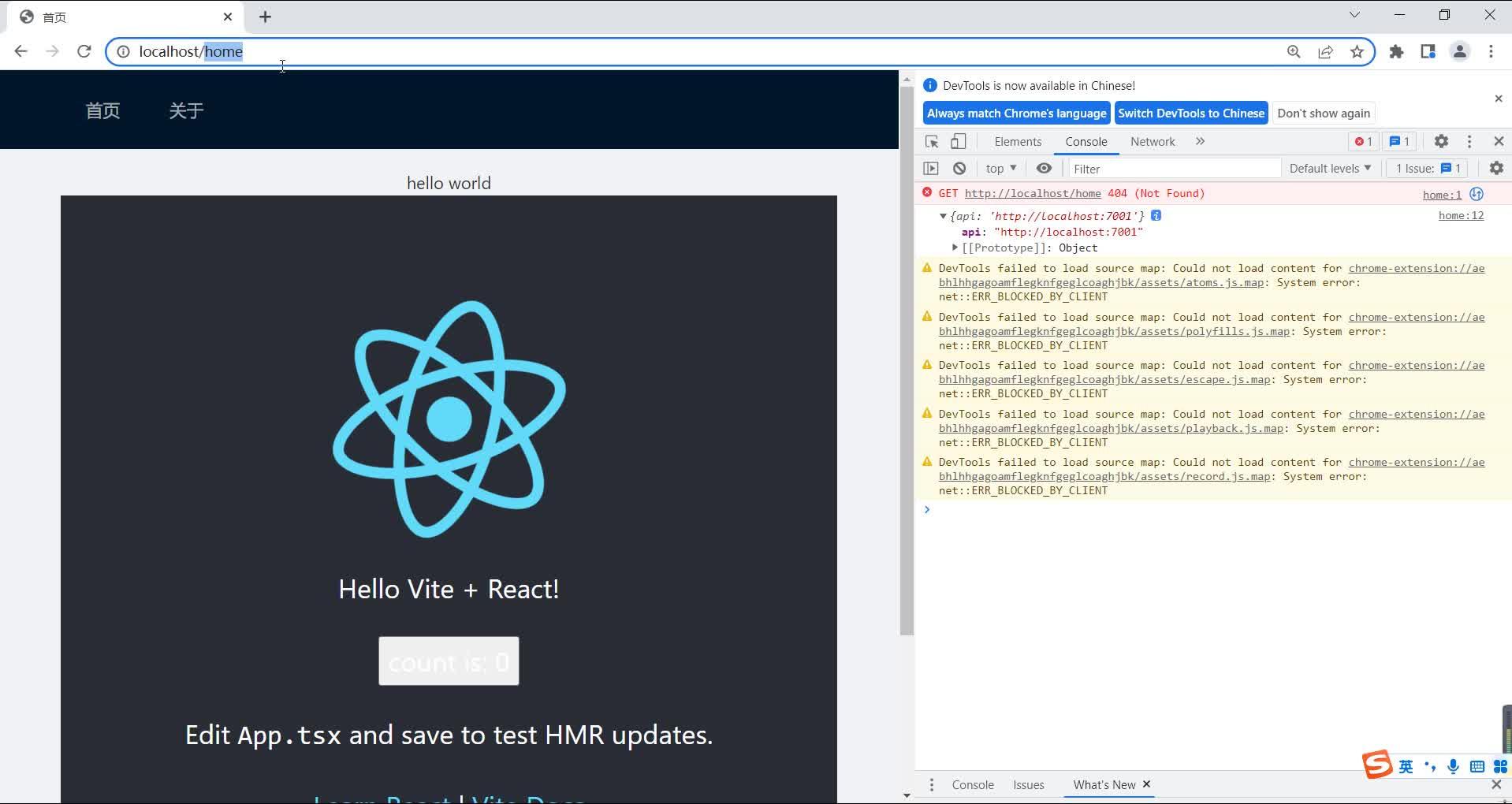Expand the [[Prototype]] Object entry
The width and height of the screenshot is (1512, 804).
point(955,248)
